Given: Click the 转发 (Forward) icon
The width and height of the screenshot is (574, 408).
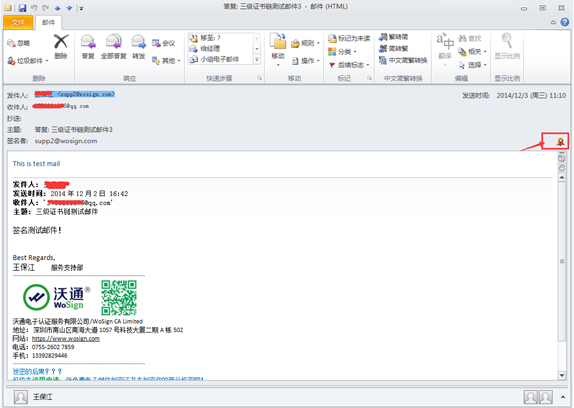Looking at the screenshot, I should point(139,46).
